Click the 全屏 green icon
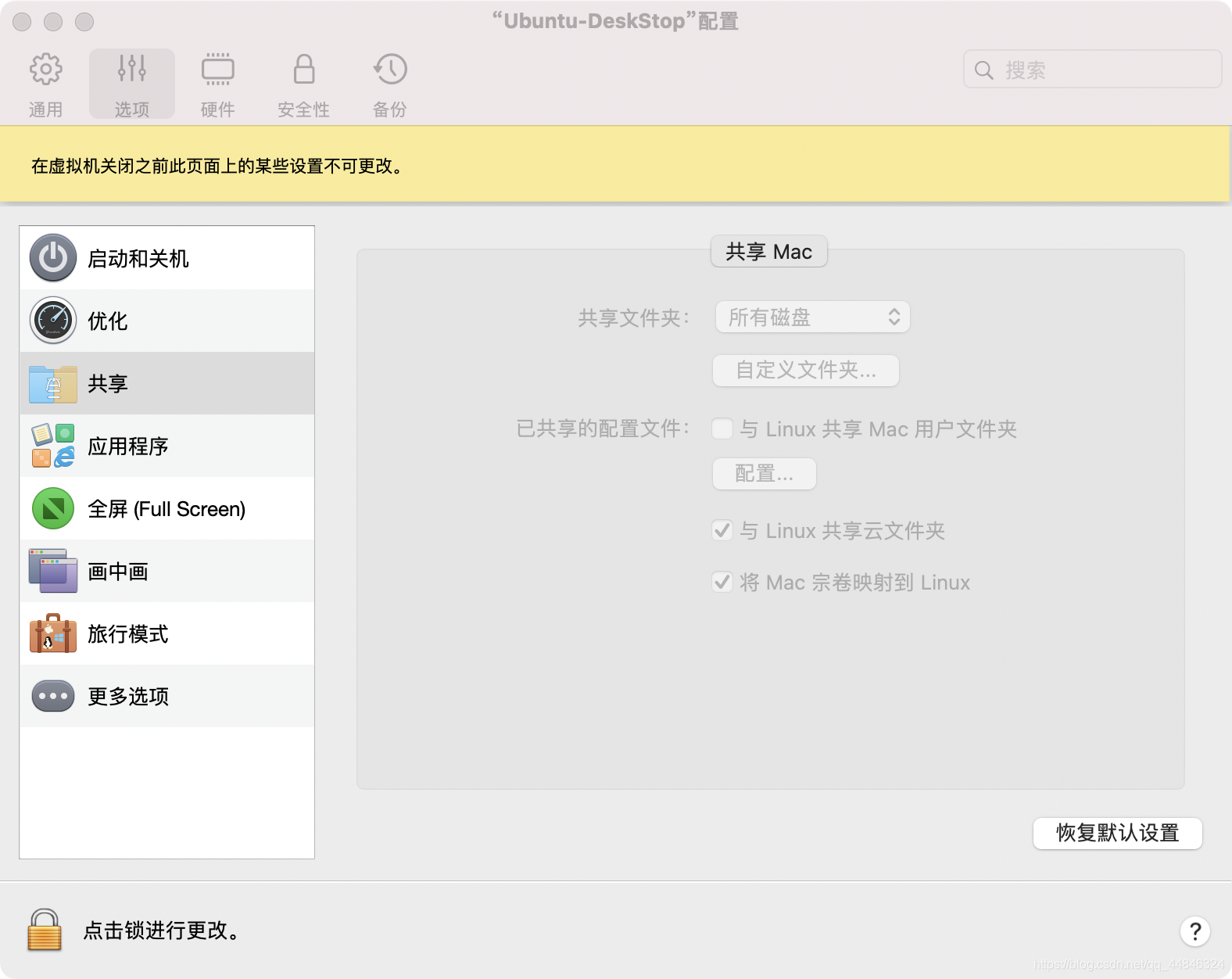This screenshot has height=979, width=1232. tap(53, 508)
